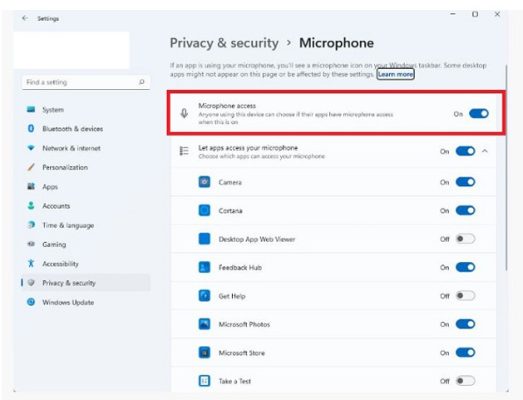This screenshot has width=523, height=400.
Task: Click the Feedback Hub app icon
Action: coord(204,267)
